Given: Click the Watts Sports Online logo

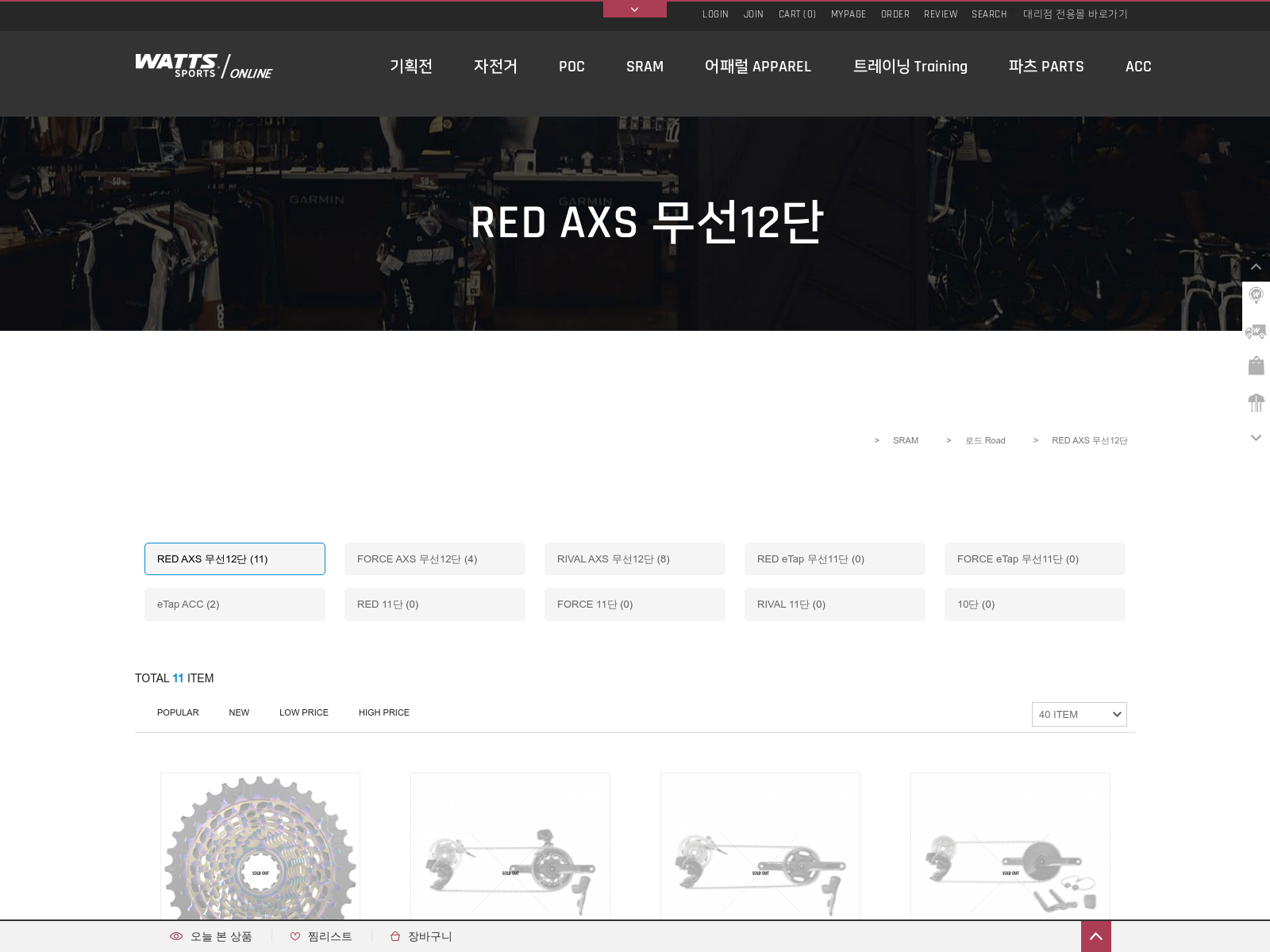Looking at the screenshot, I should pos(204,67).
